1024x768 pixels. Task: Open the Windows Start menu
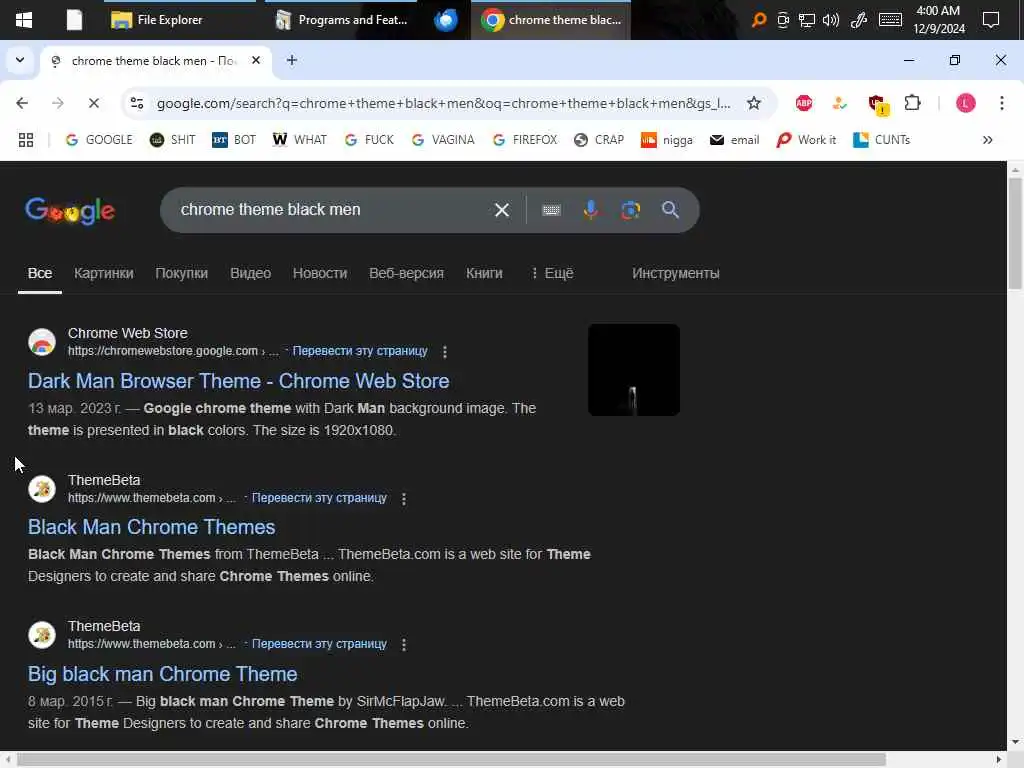pos(24,20)
